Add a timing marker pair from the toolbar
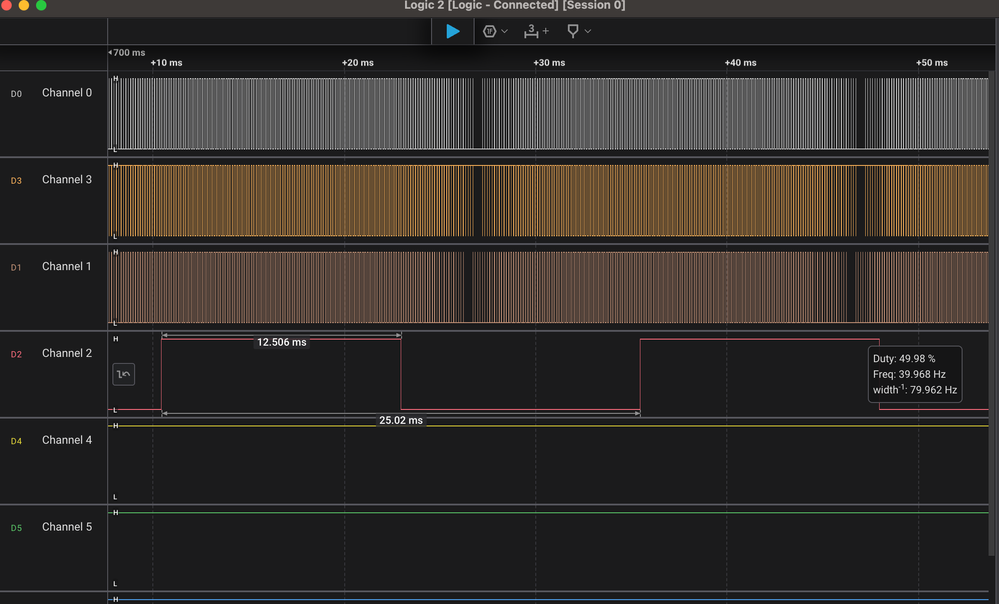The width and height of the screenshot is (999, 604). [x=536, y=31]
